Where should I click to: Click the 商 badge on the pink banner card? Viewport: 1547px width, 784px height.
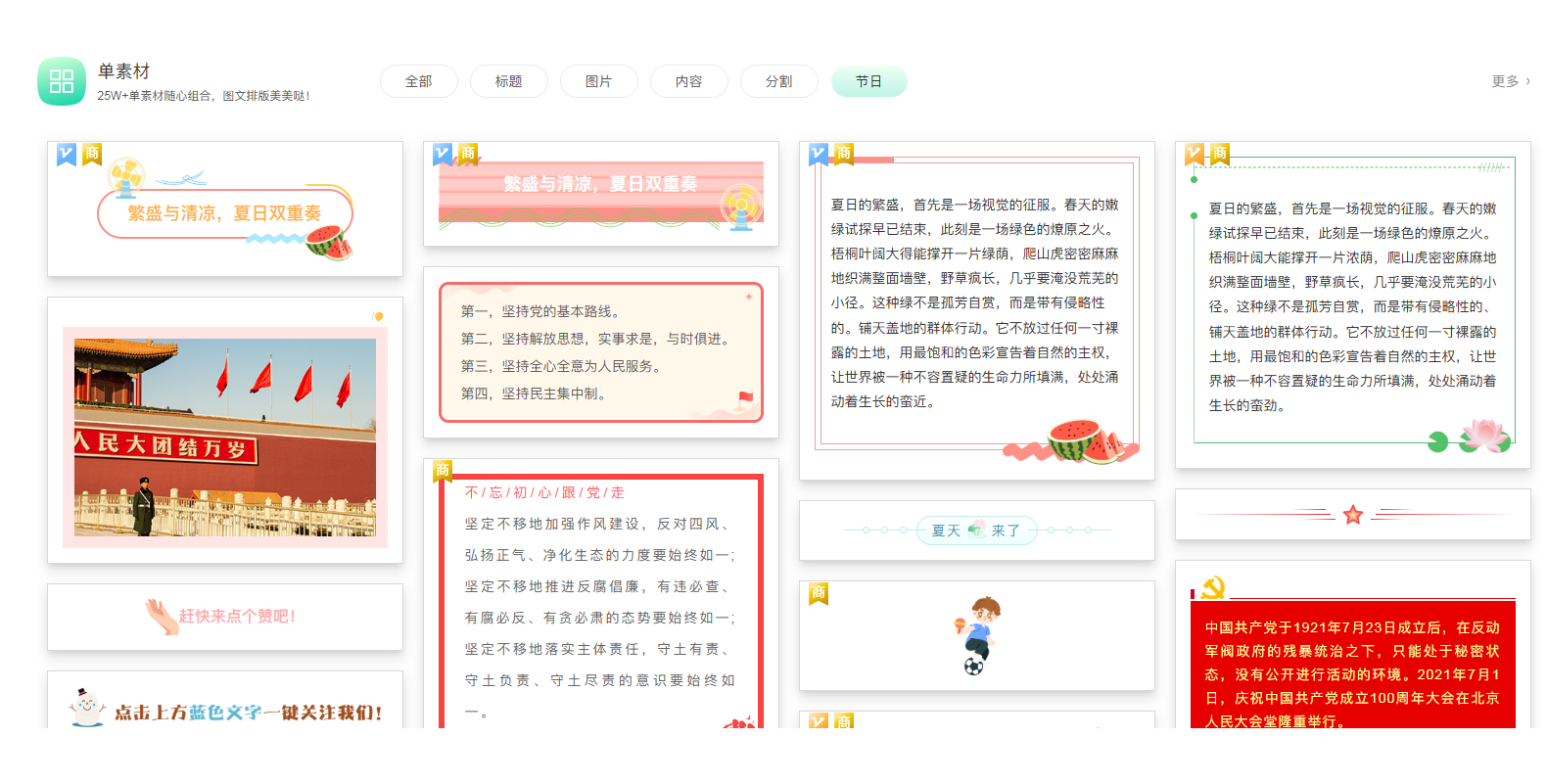coord(468,154)
